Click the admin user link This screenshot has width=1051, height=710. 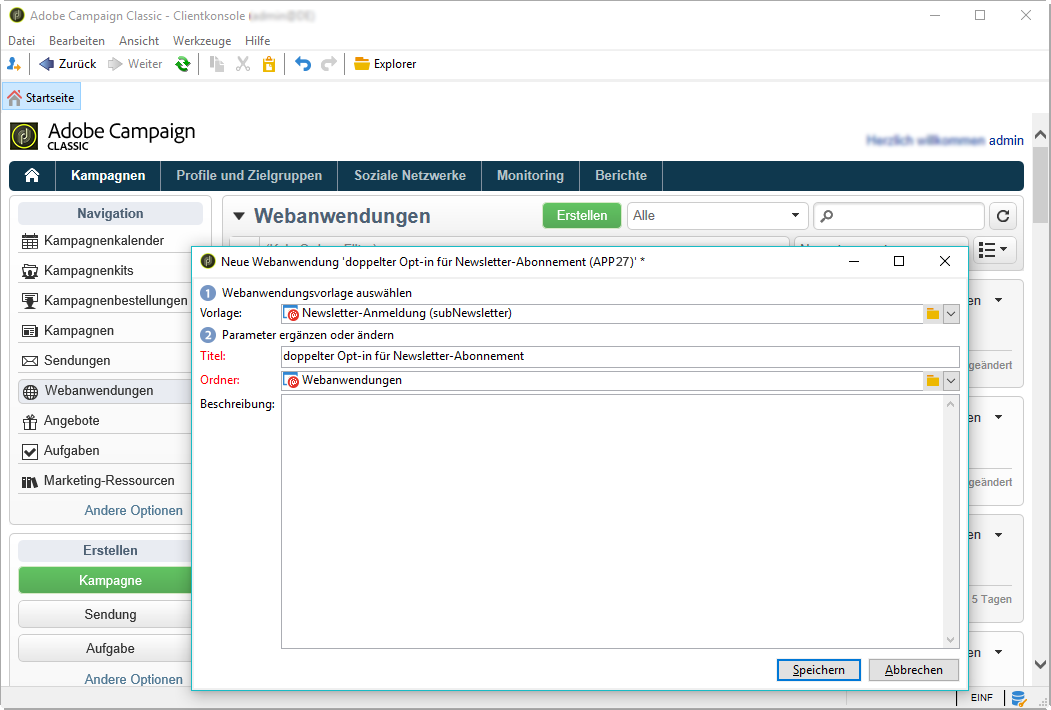pyautogui.click(x=1006, y=141)
